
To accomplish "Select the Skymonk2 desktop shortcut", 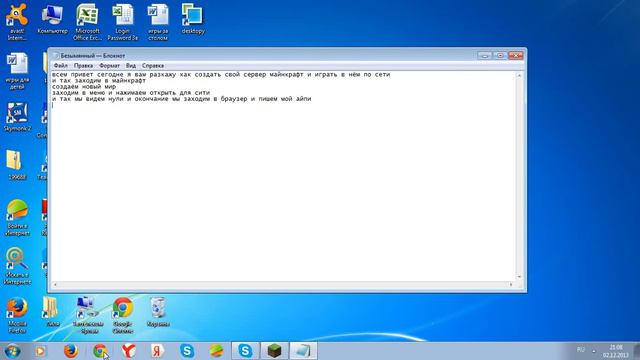I will pyautogui.click(x=17, y=116).
